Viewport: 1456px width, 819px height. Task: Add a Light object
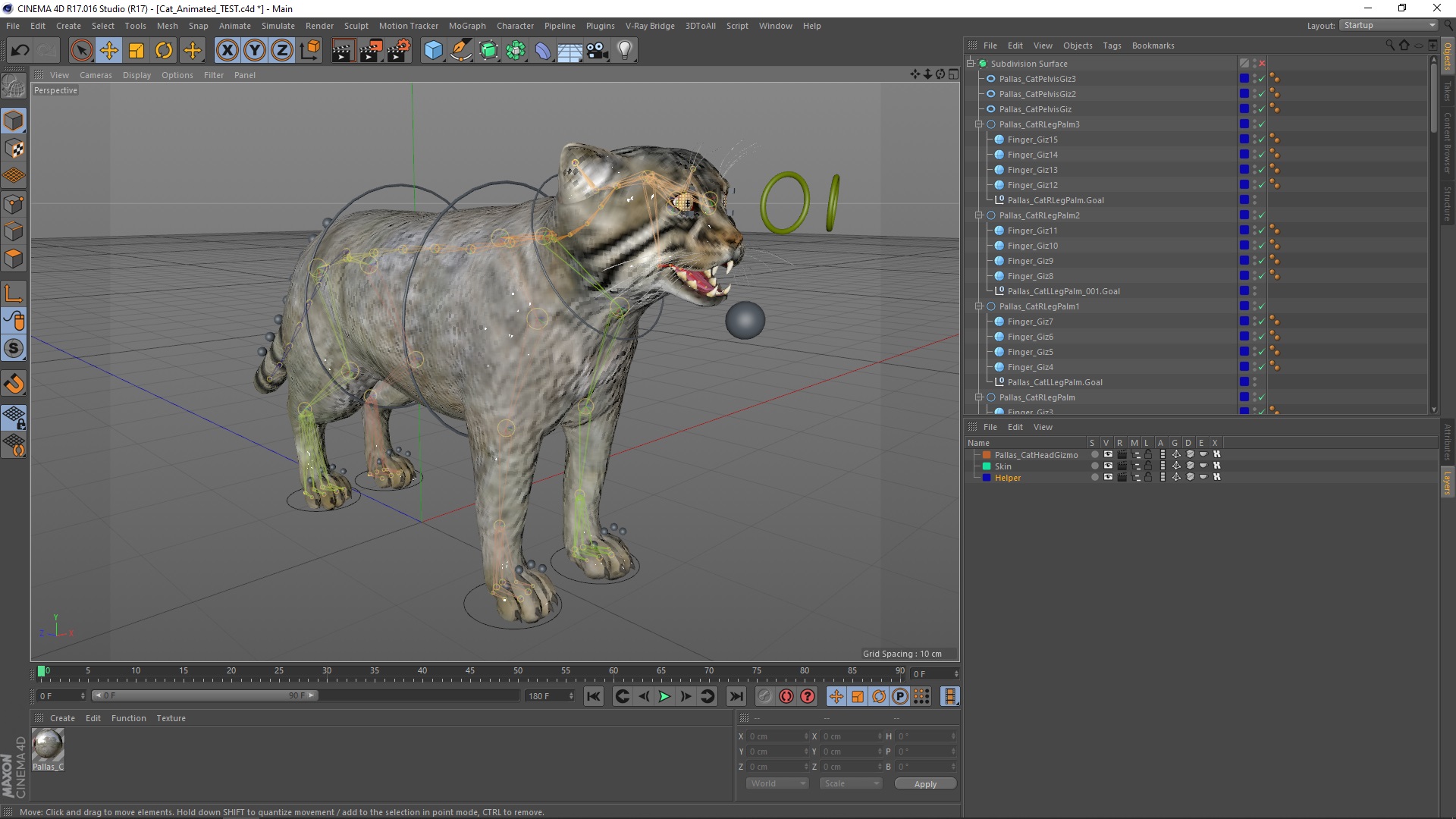click(x=624, y=51)
